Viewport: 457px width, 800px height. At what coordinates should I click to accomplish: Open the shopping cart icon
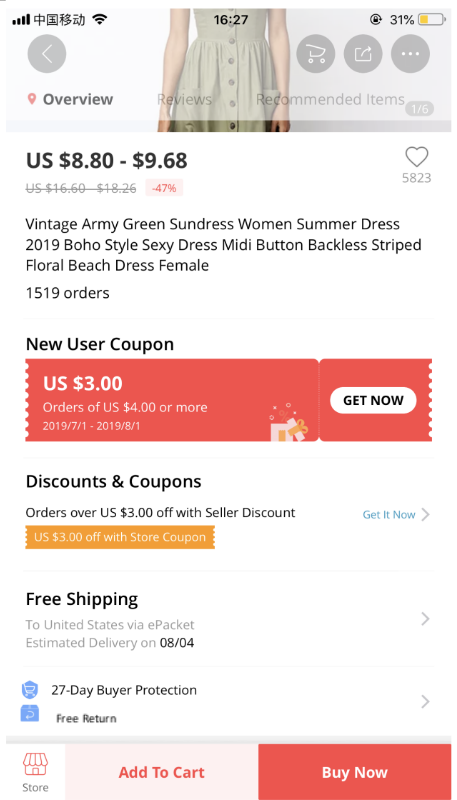[x=316, y=54]
